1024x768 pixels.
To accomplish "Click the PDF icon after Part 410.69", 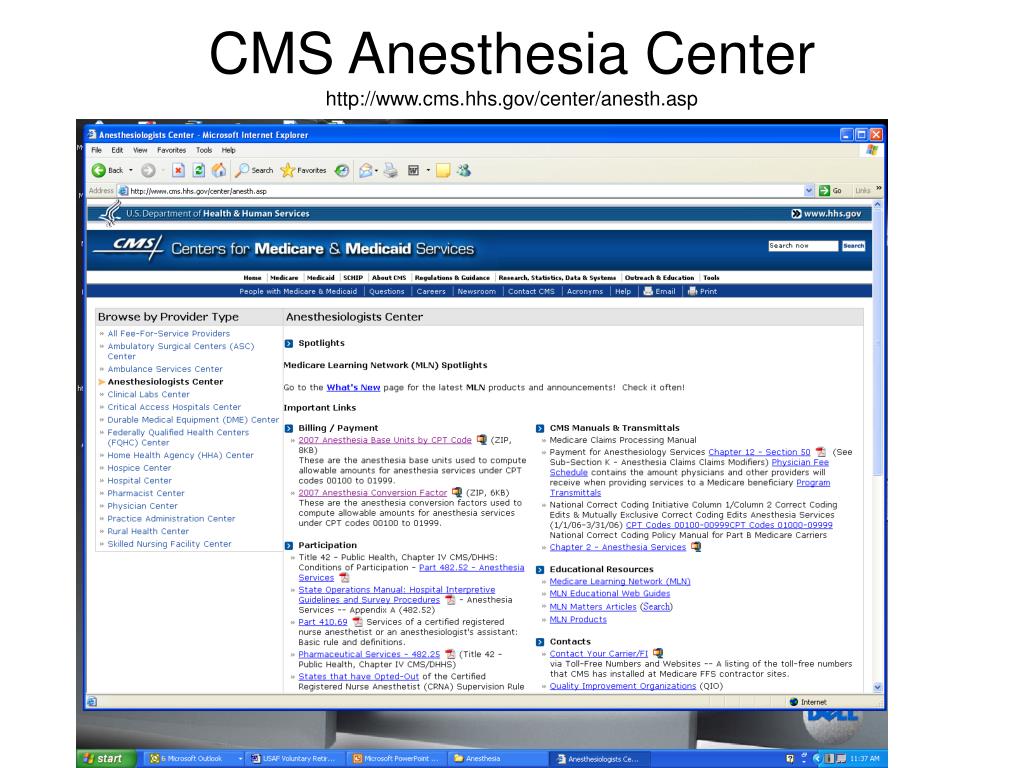I will click(357, 622).
